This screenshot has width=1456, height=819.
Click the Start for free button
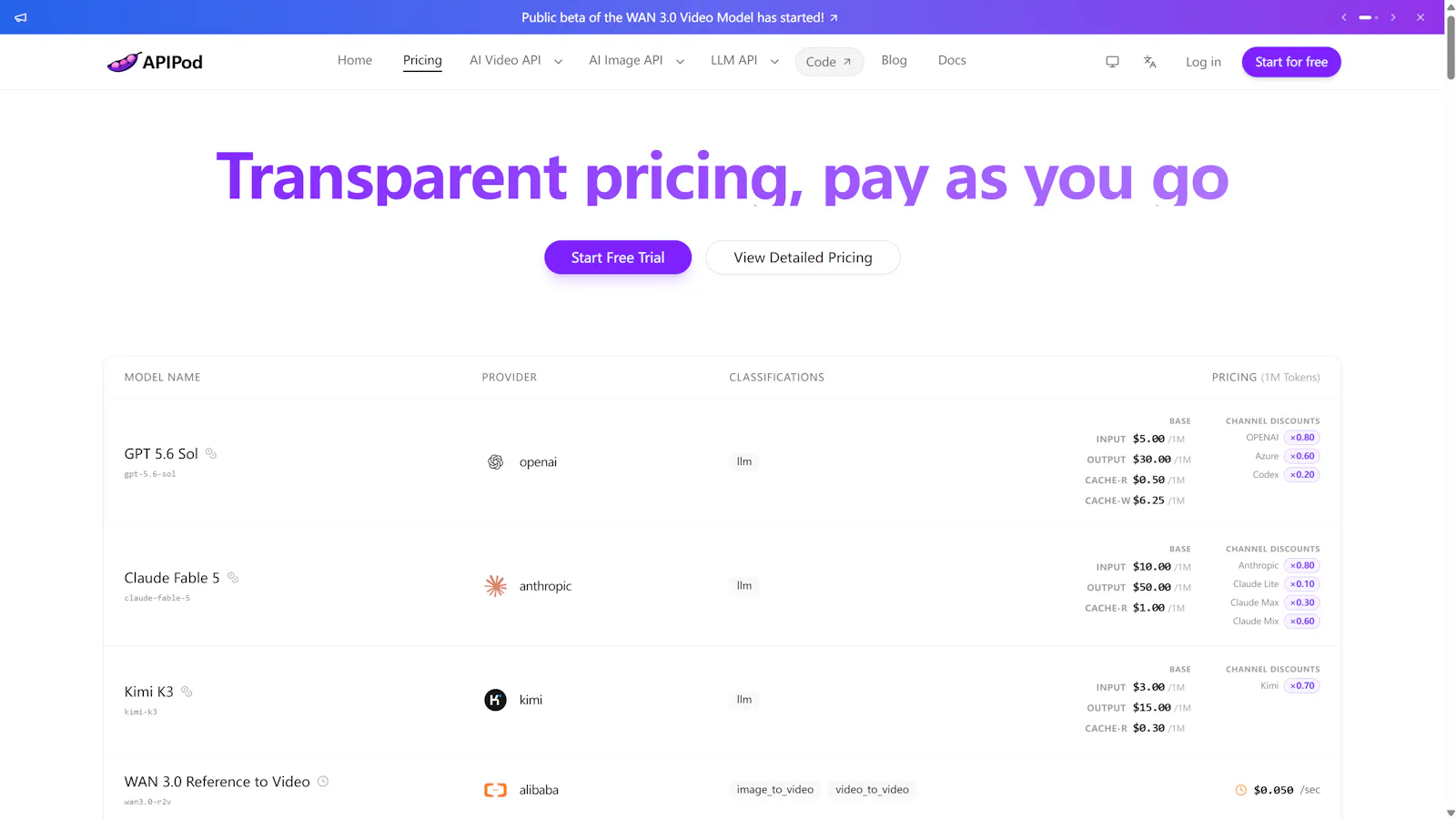click(1291, 62)
